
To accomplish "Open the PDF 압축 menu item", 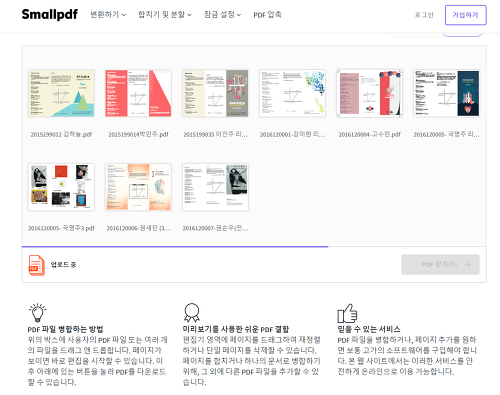I will coord(267,15).
